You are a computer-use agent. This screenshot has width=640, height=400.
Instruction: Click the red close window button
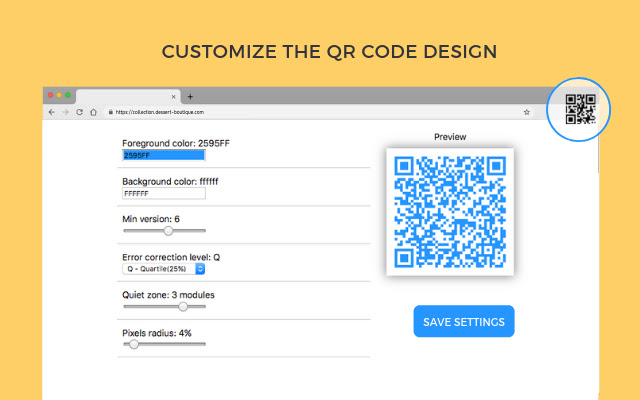tap(51, 95)
